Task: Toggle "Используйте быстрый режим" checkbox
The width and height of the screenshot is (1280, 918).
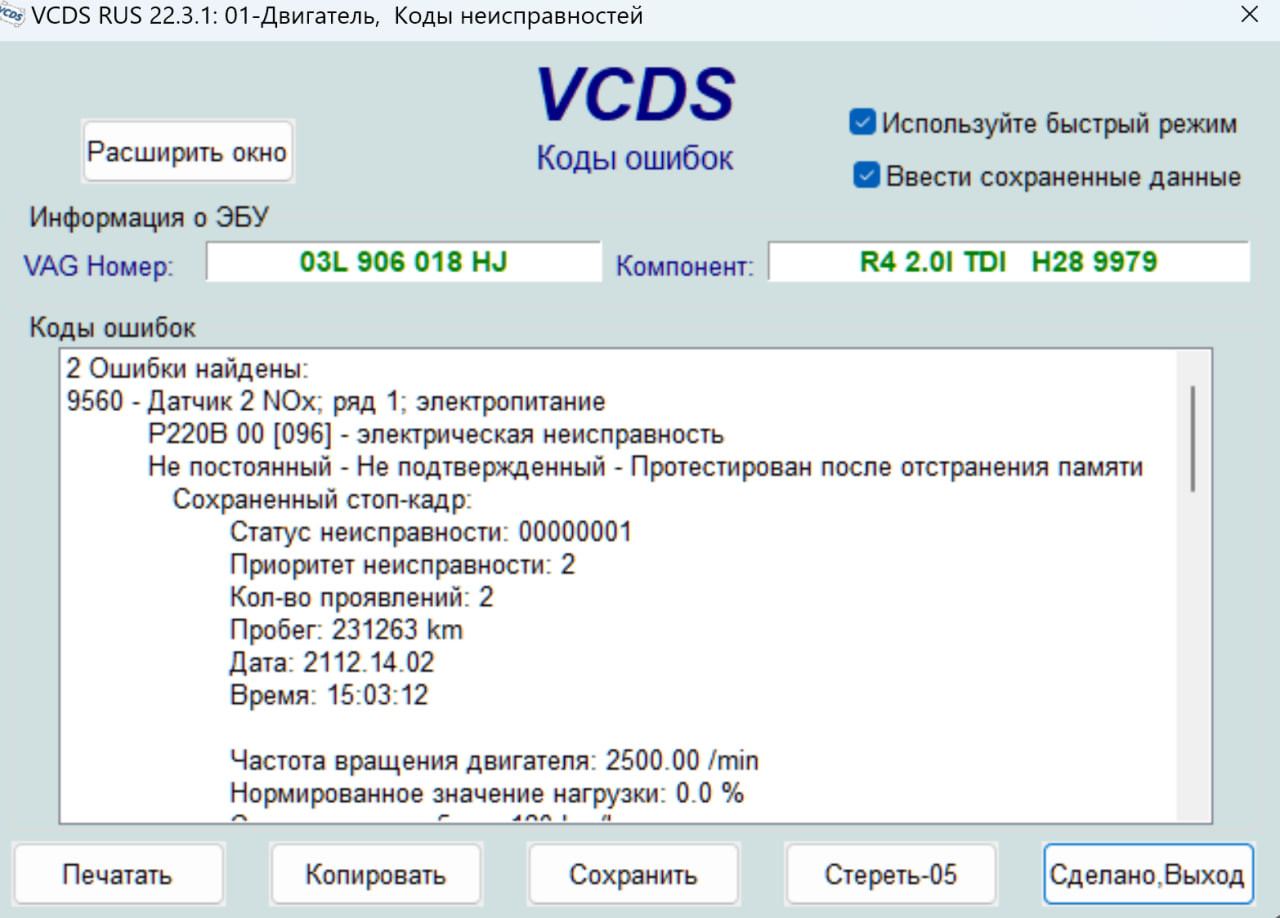Action: point(862,123)
